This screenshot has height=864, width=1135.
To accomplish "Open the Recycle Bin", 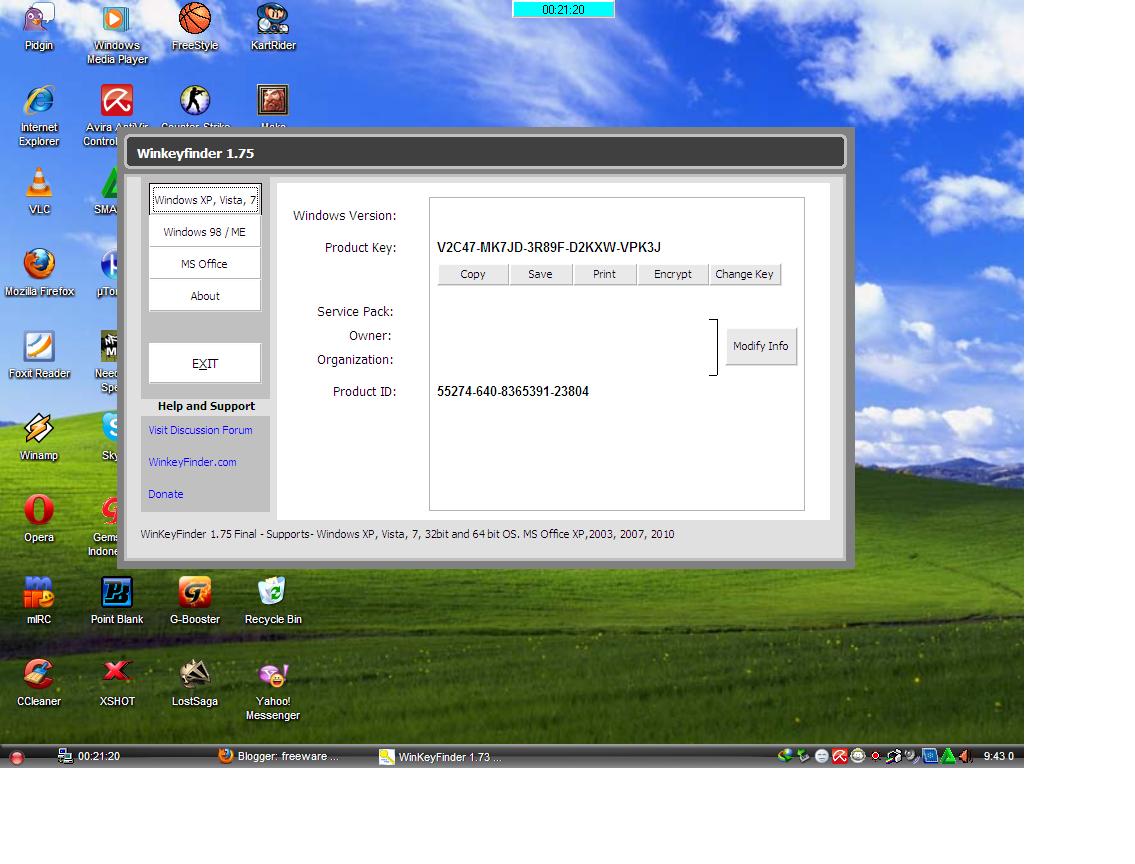I will click(x=273, y=600).
